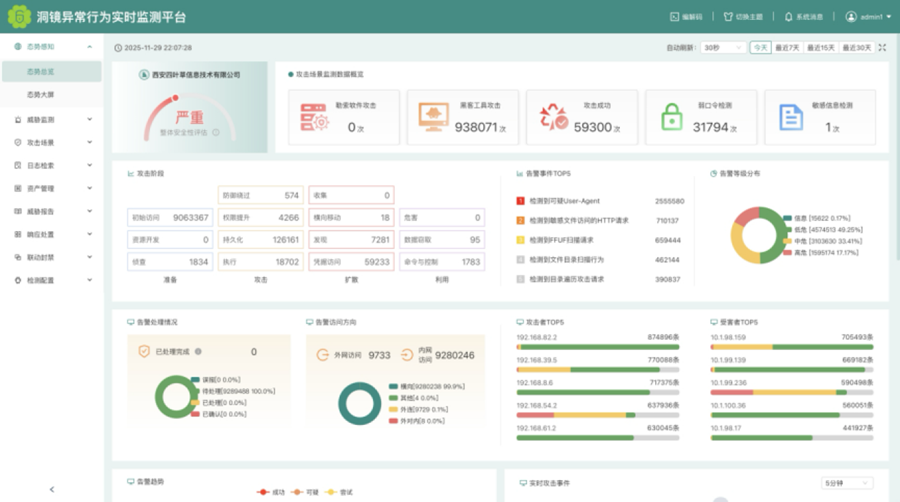900x502 pixels.
Task: Toggle fullscreen using the expand icon
Action: [882, 48]
